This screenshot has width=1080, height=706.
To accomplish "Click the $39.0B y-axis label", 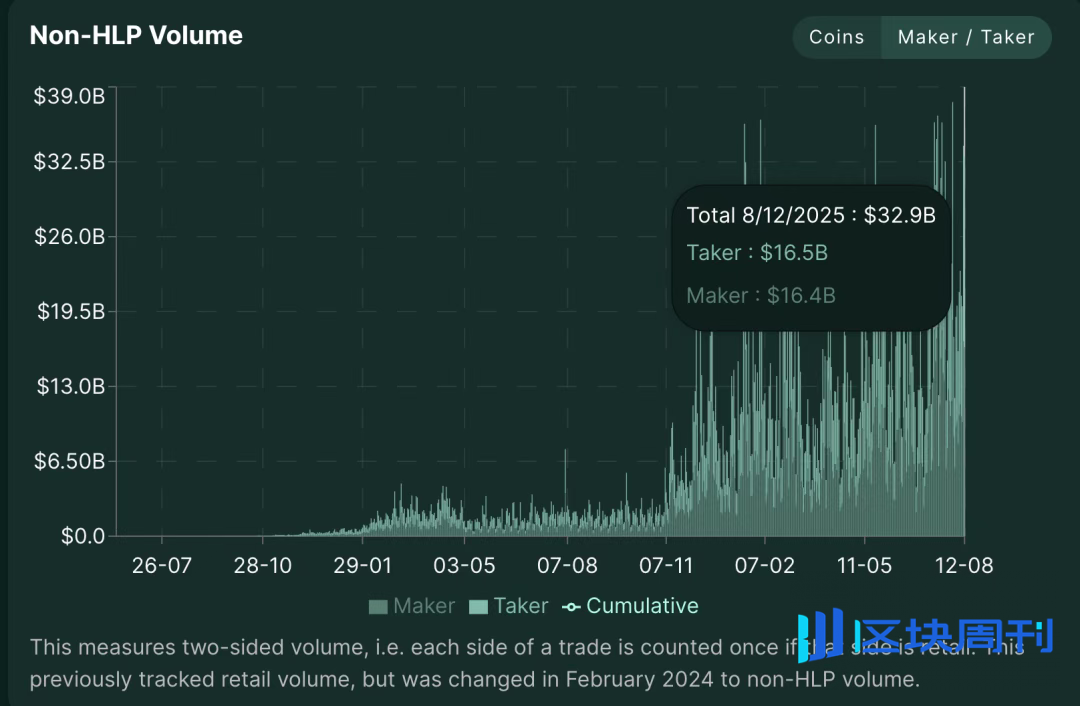I will point(69,96).
